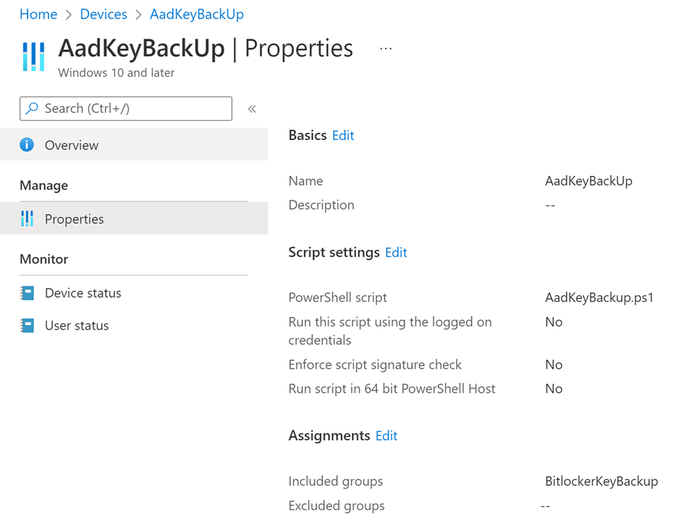Edit the Script settings section
This screenshot has height=526, width=677.
(x=396, y=252)
